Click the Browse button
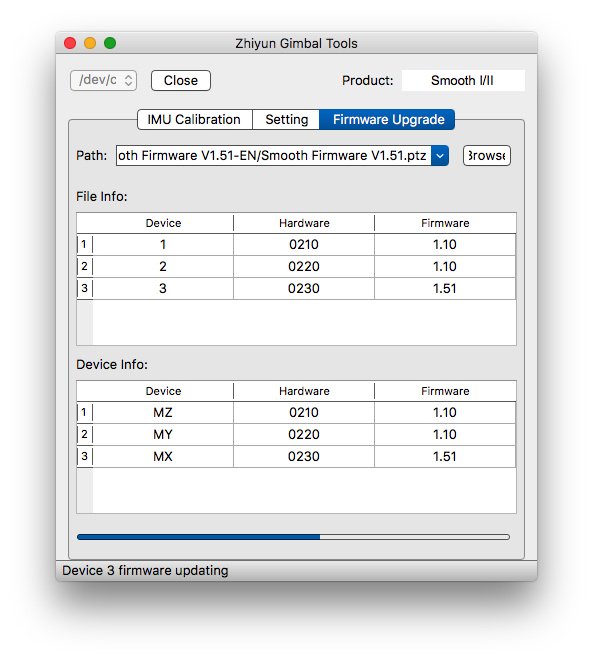Viewport: 593px width, 661px height. click(487, 156)
